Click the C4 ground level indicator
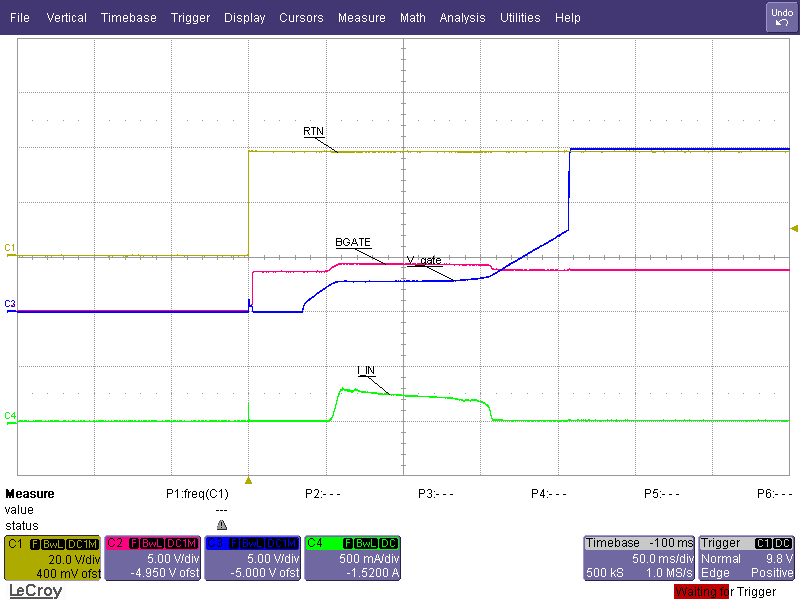Image resolution: width=800 pixels, height=600 pixels. click(10, 415)
